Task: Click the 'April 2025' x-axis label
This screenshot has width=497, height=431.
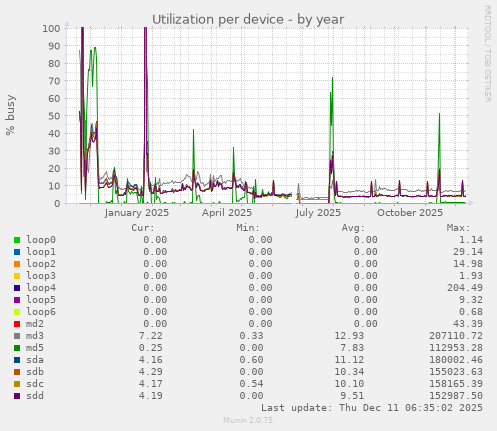Action: [227, 213]
